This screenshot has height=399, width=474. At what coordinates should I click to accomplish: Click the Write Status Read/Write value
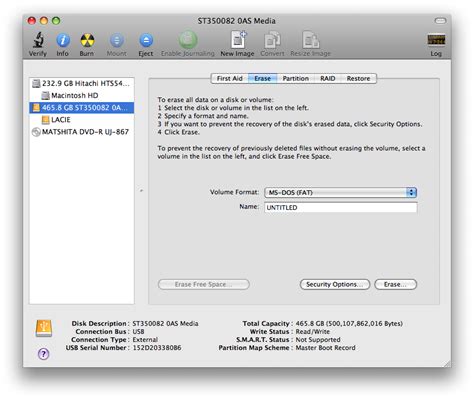[313, 332]
